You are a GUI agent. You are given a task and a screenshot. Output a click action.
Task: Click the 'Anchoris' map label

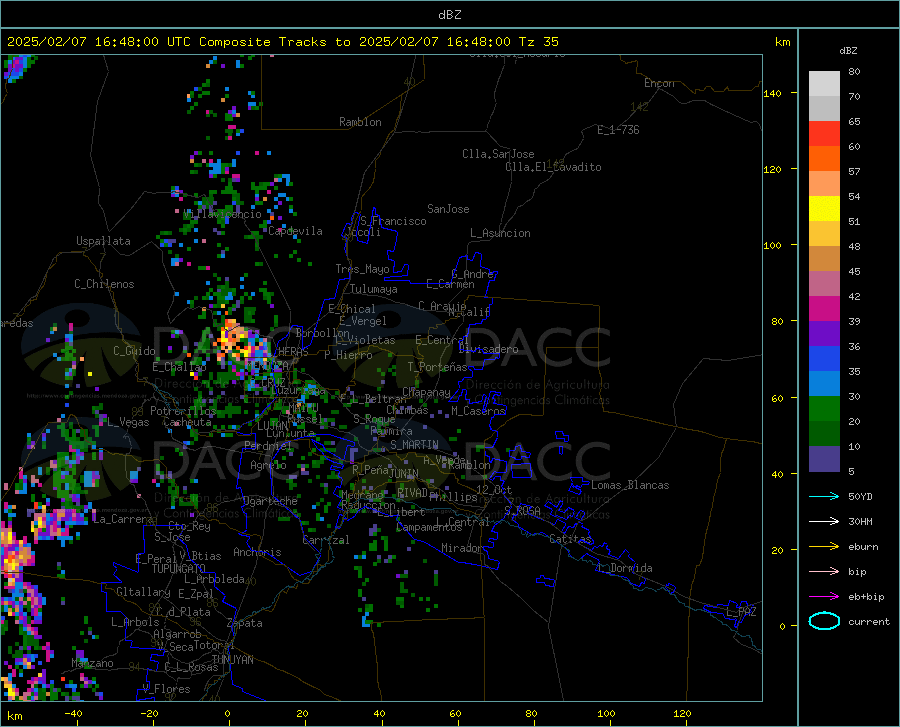point(257,553)
